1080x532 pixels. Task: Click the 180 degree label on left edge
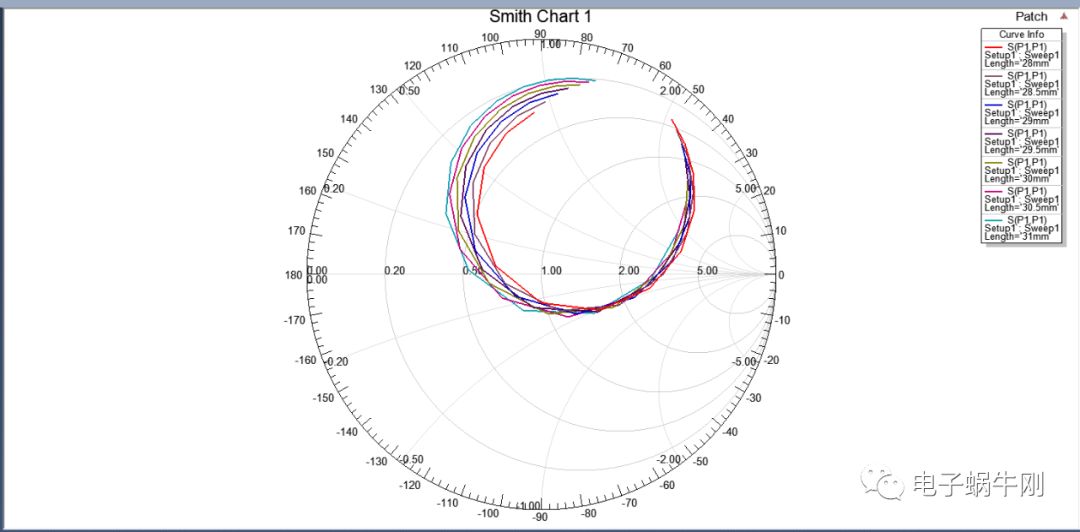(293, 275)
